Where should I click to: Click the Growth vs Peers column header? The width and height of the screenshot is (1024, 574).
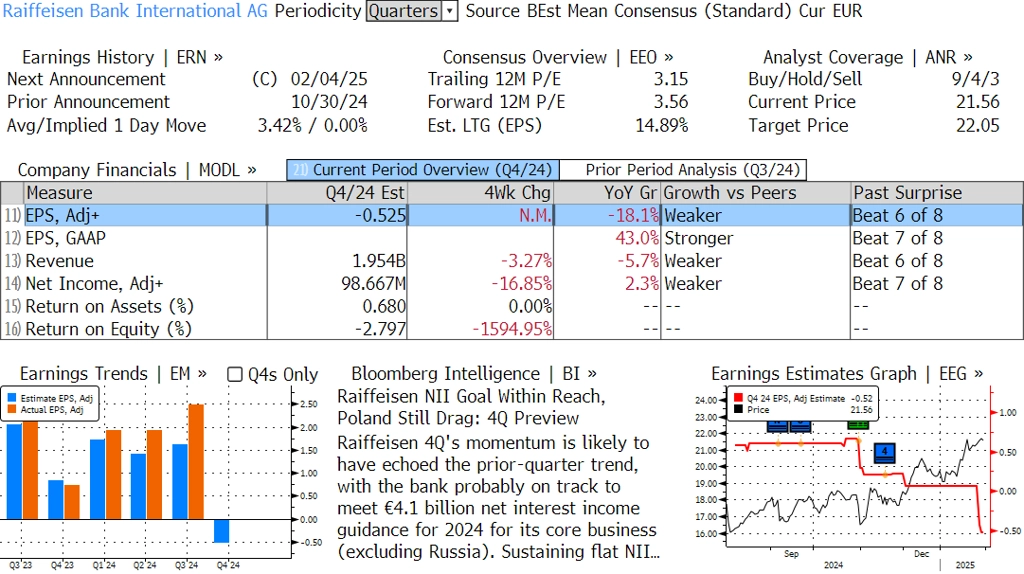tap(756, 193)
